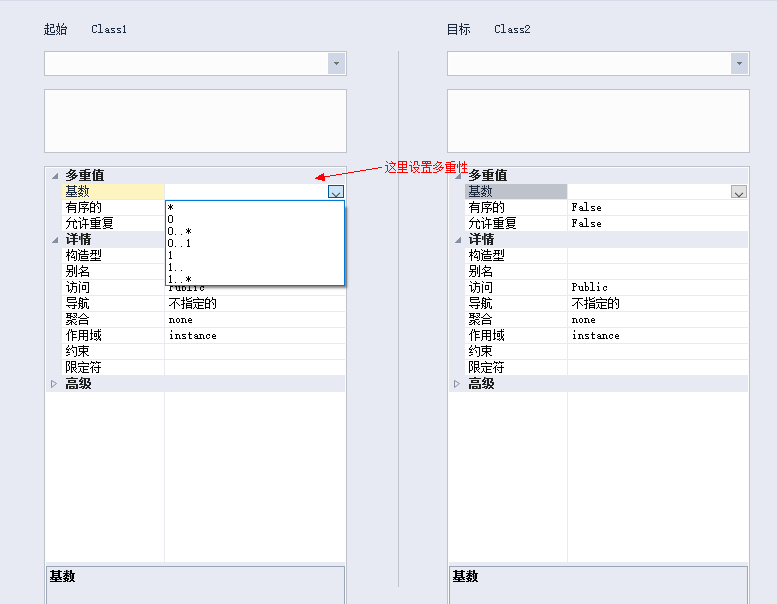Screen dimensions: 777x604
Task: Click the 别名 value field in target panel
Action: click(x=657, y=272)
